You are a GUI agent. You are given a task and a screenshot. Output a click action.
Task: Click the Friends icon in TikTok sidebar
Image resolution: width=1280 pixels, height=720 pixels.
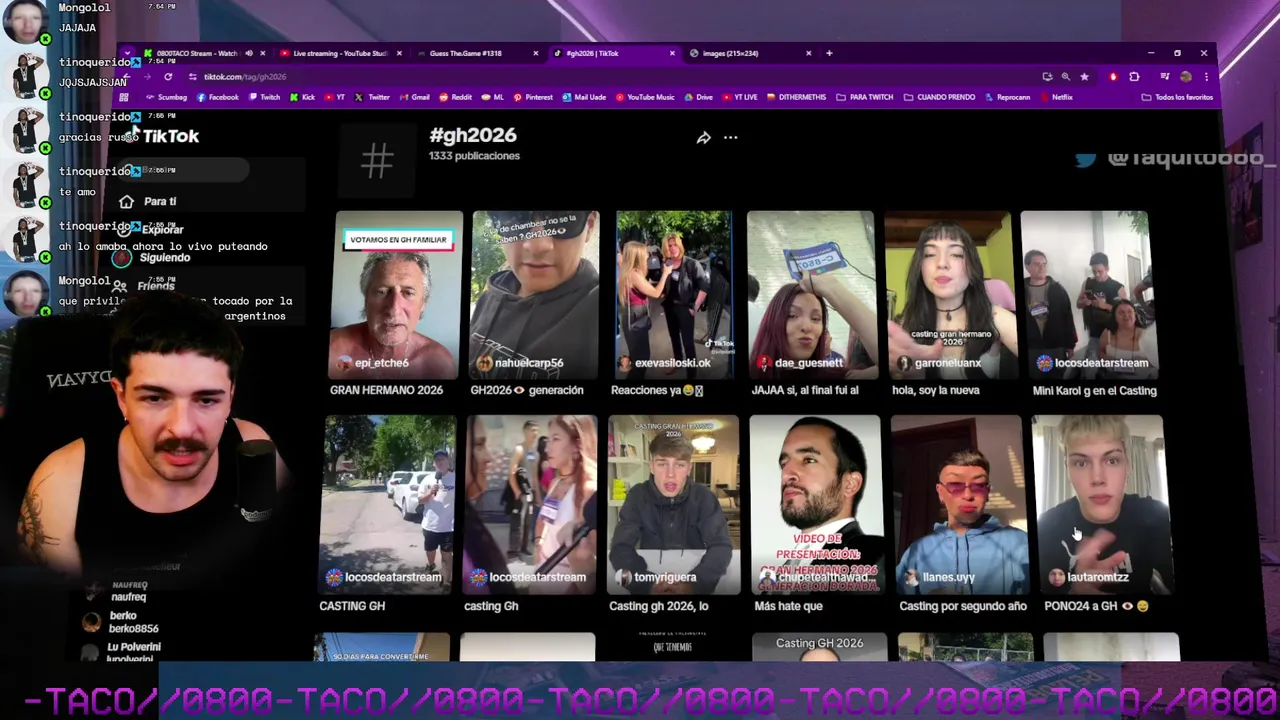pyautogui.click(x=121, y=286)
